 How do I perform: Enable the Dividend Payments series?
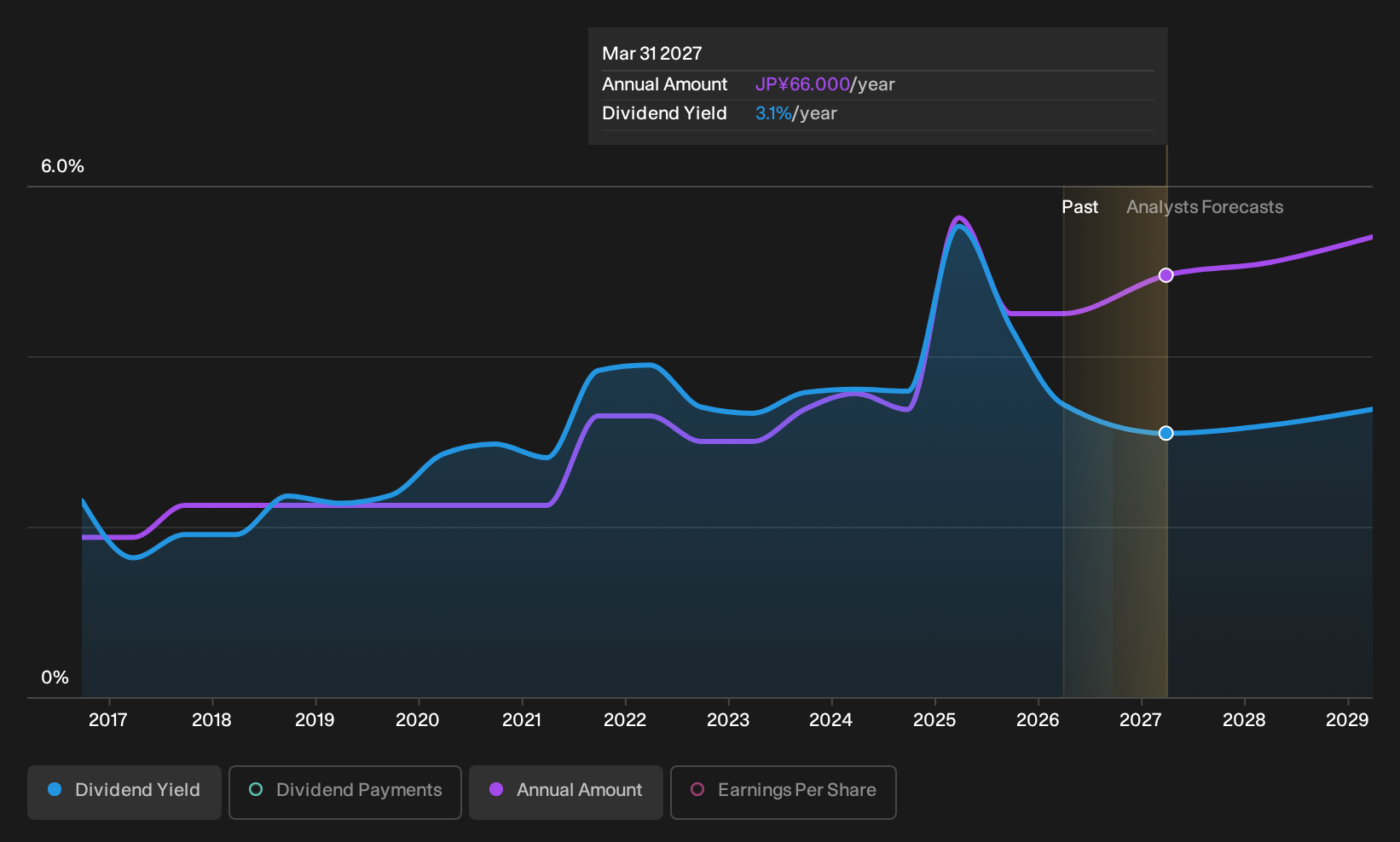345,793
